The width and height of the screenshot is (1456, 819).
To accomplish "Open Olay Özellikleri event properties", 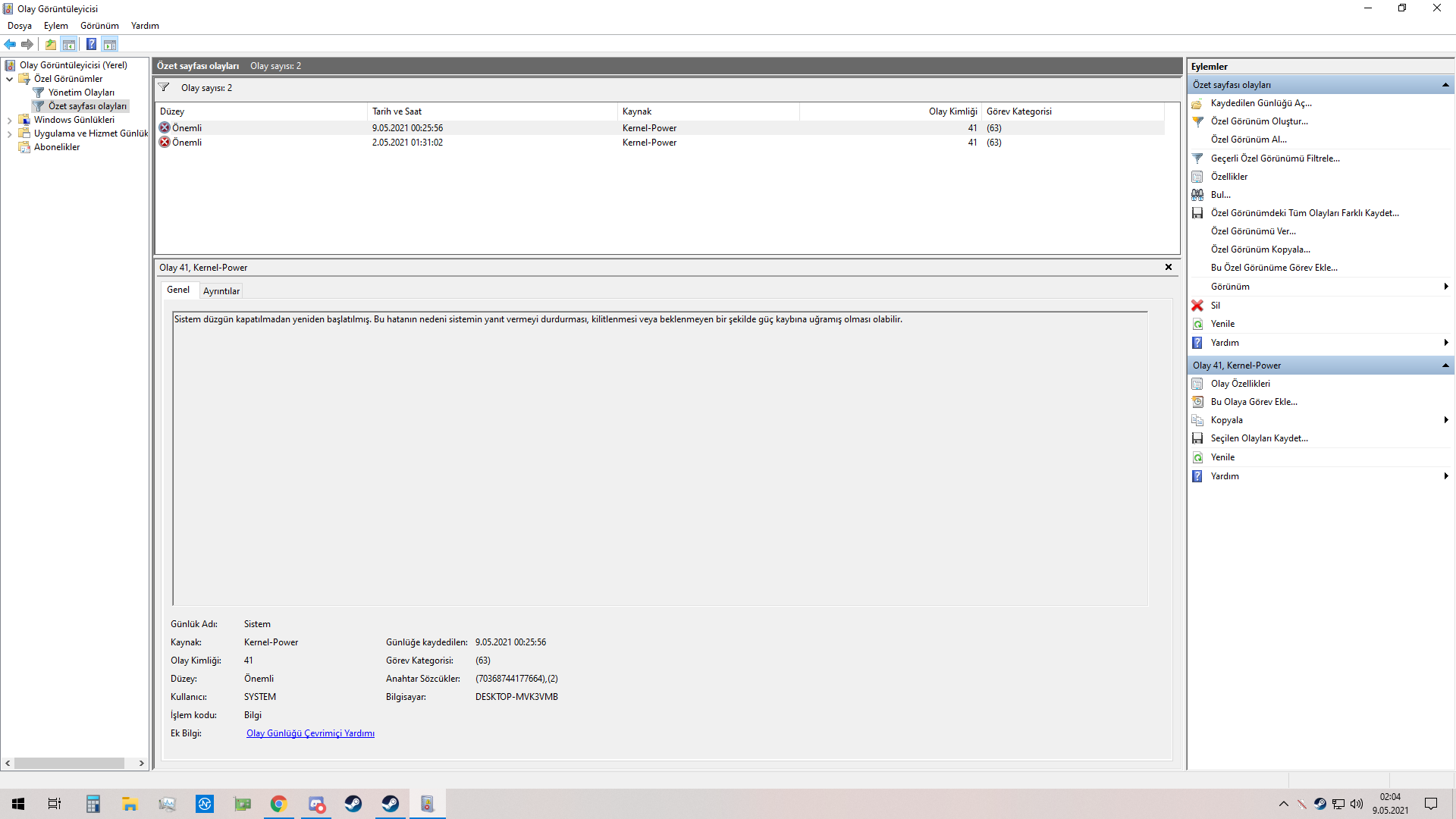I will [x=1240, y=384].
